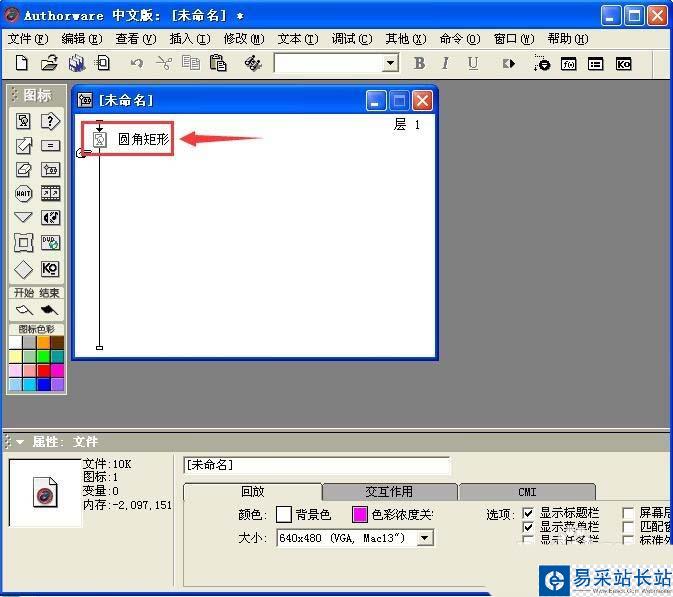Collapse the 属性: 文件 properties panel

(x=20, y=442)
